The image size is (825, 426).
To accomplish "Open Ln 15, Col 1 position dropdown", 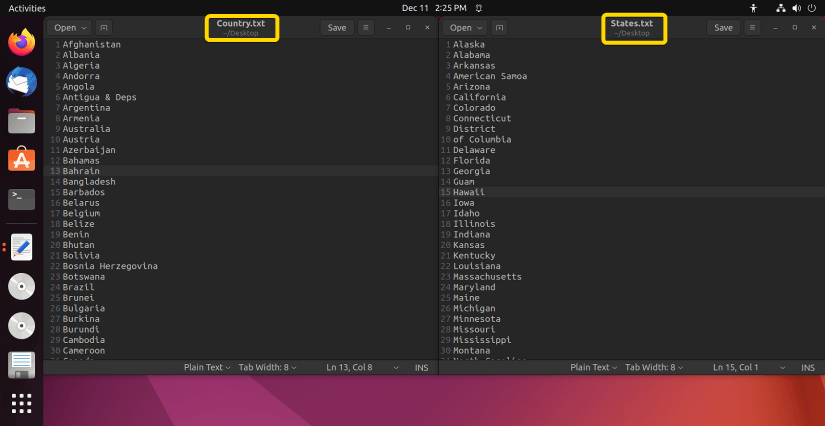I will (x=750, y=367).
